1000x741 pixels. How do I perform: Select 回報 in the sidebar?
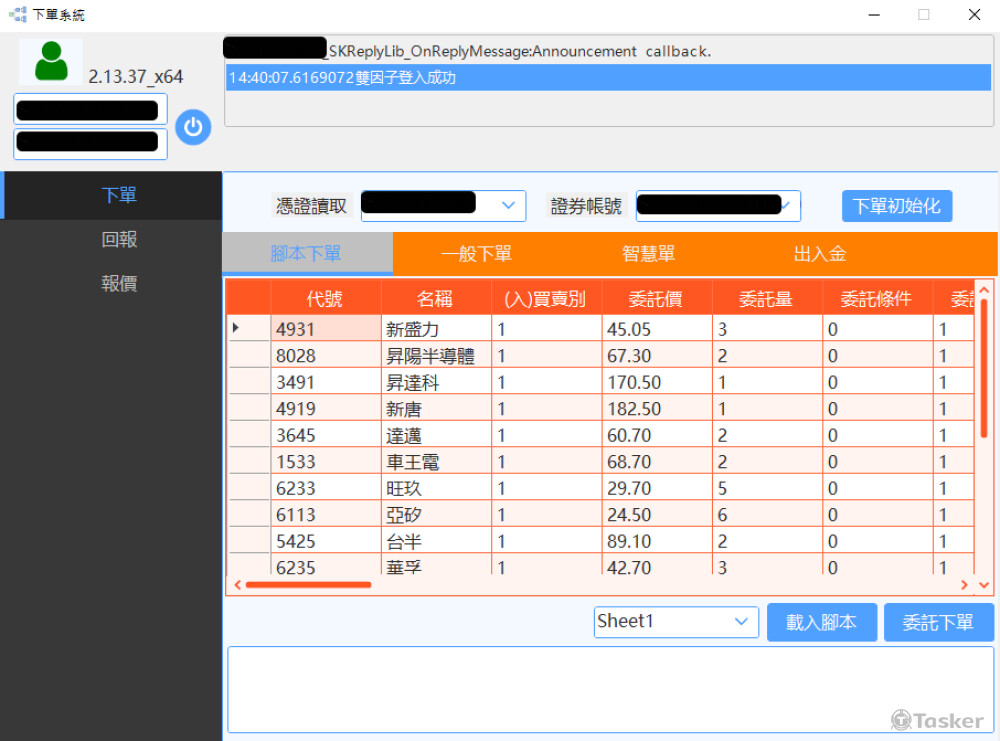[119, 240]
